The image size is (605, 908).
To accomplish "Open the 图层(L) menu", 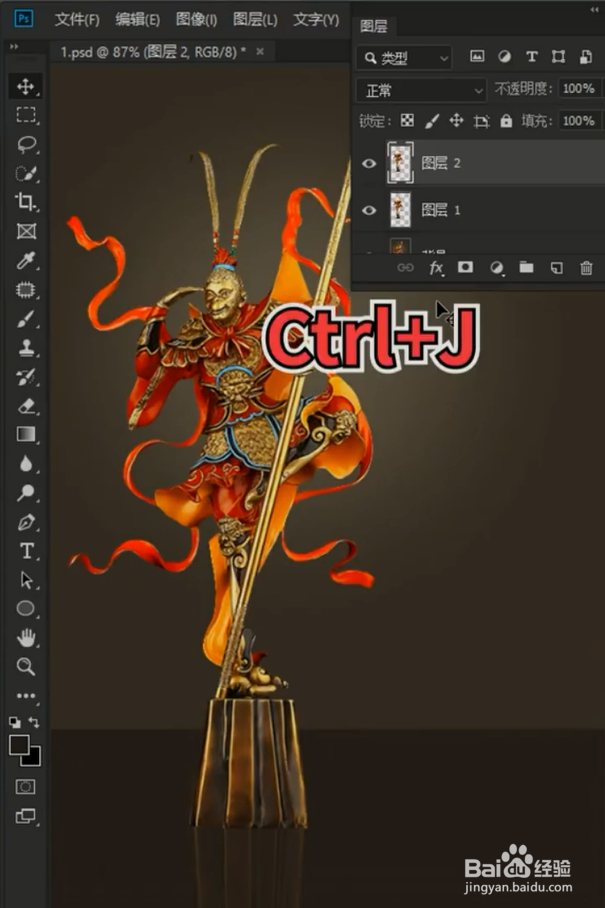I will [255, 20].
